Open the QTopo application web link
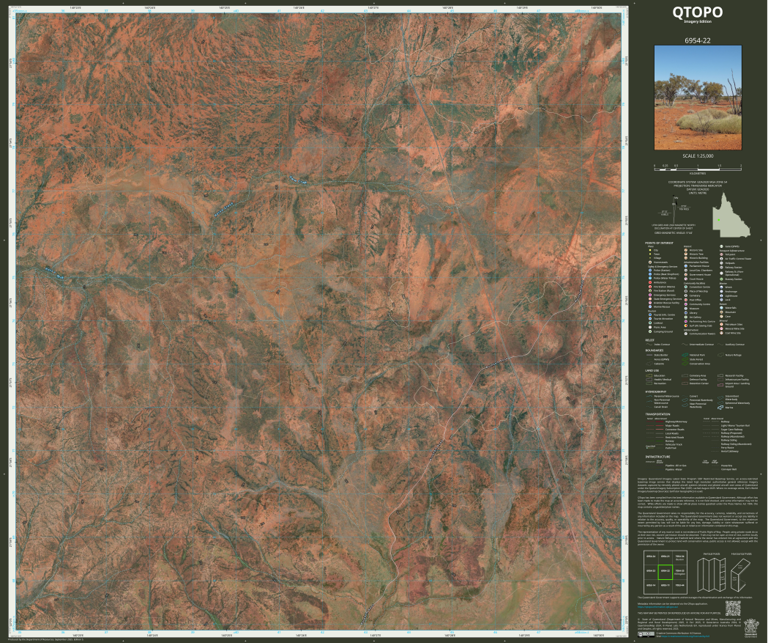The image size is (768, 643). click(658, 607)
